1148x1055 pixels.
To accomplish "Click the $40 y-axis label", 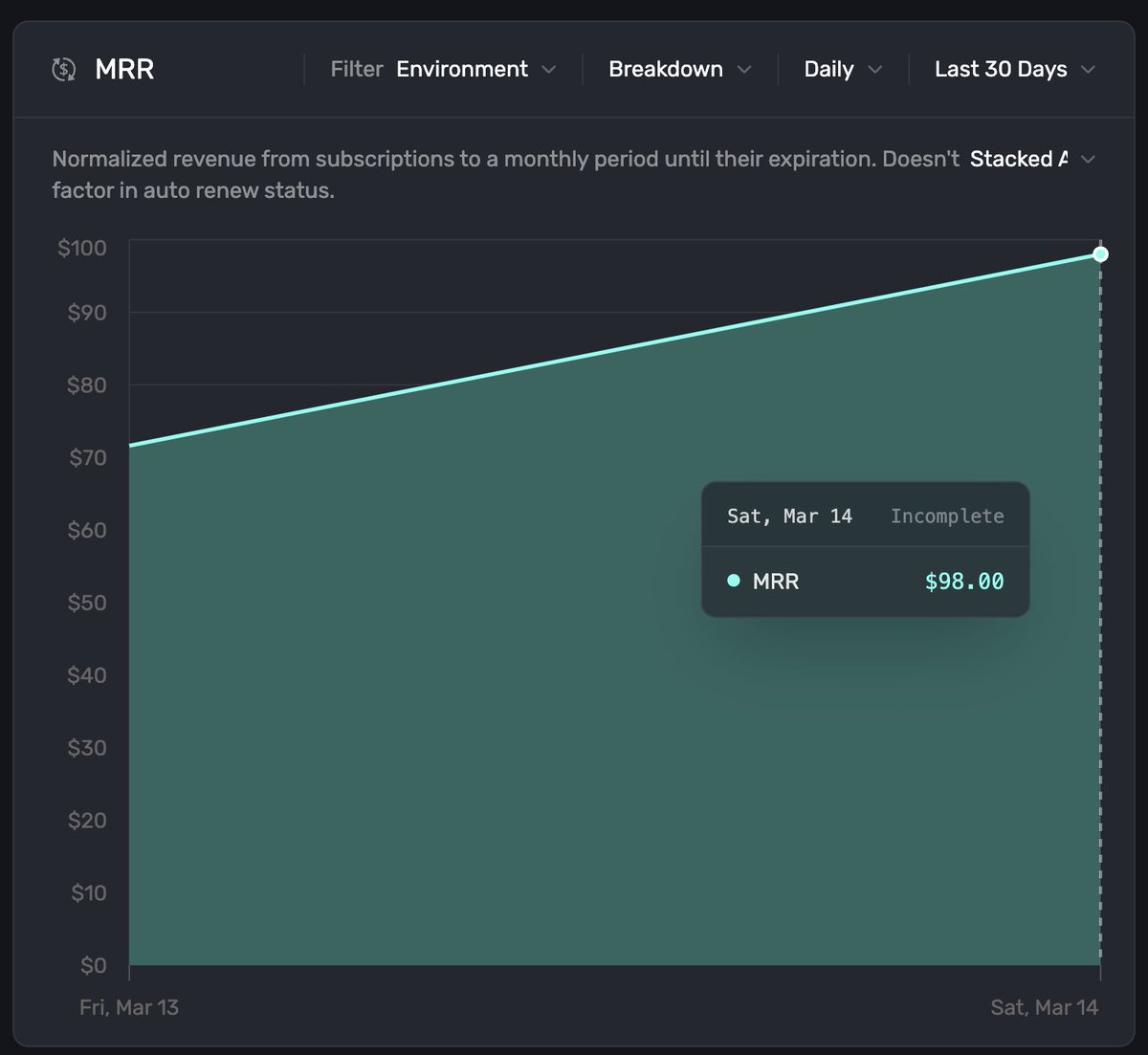I will pos(87,675).
